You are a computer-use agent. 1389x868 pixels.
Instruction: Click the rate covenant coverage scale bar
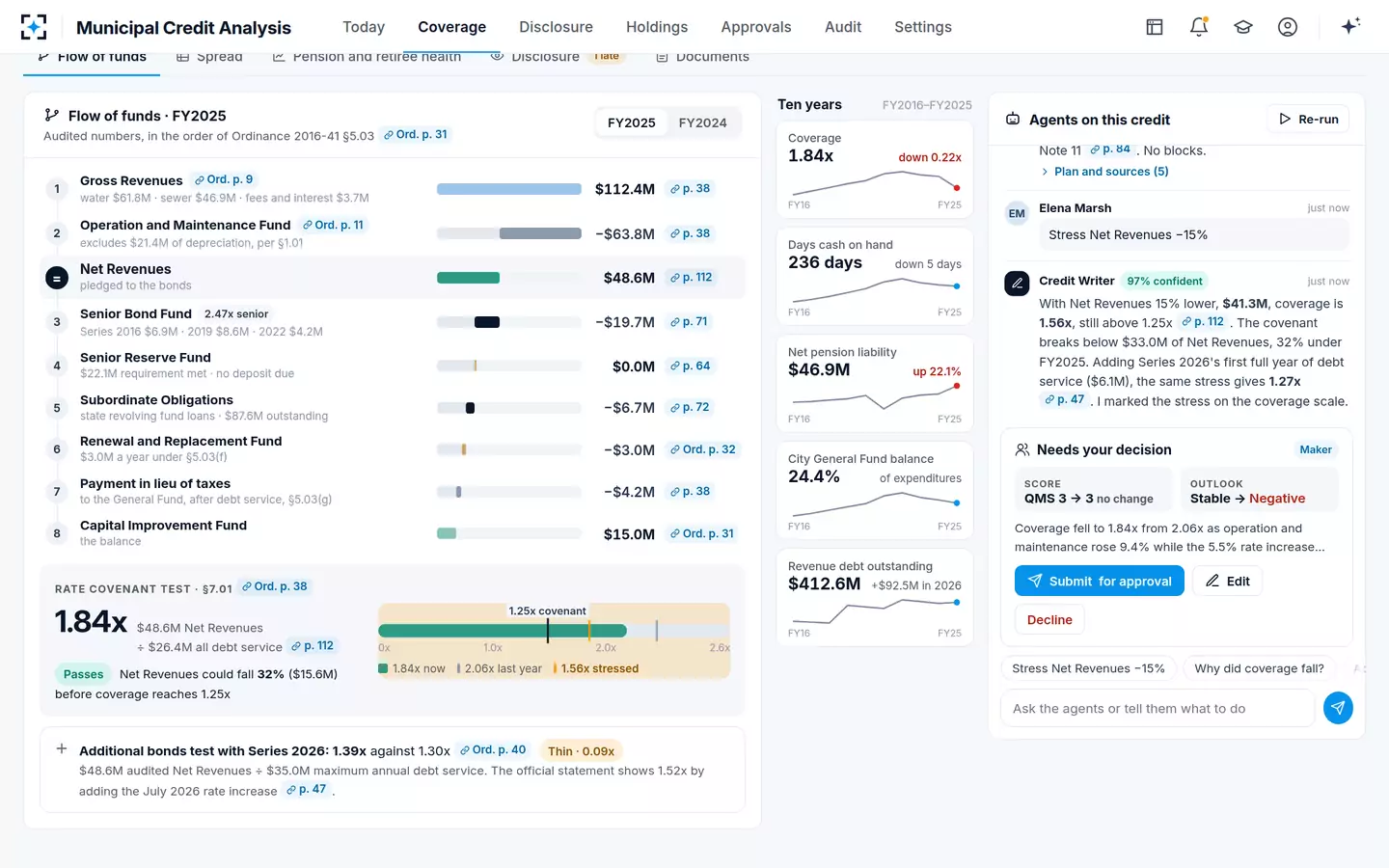[x=554, y=631]
